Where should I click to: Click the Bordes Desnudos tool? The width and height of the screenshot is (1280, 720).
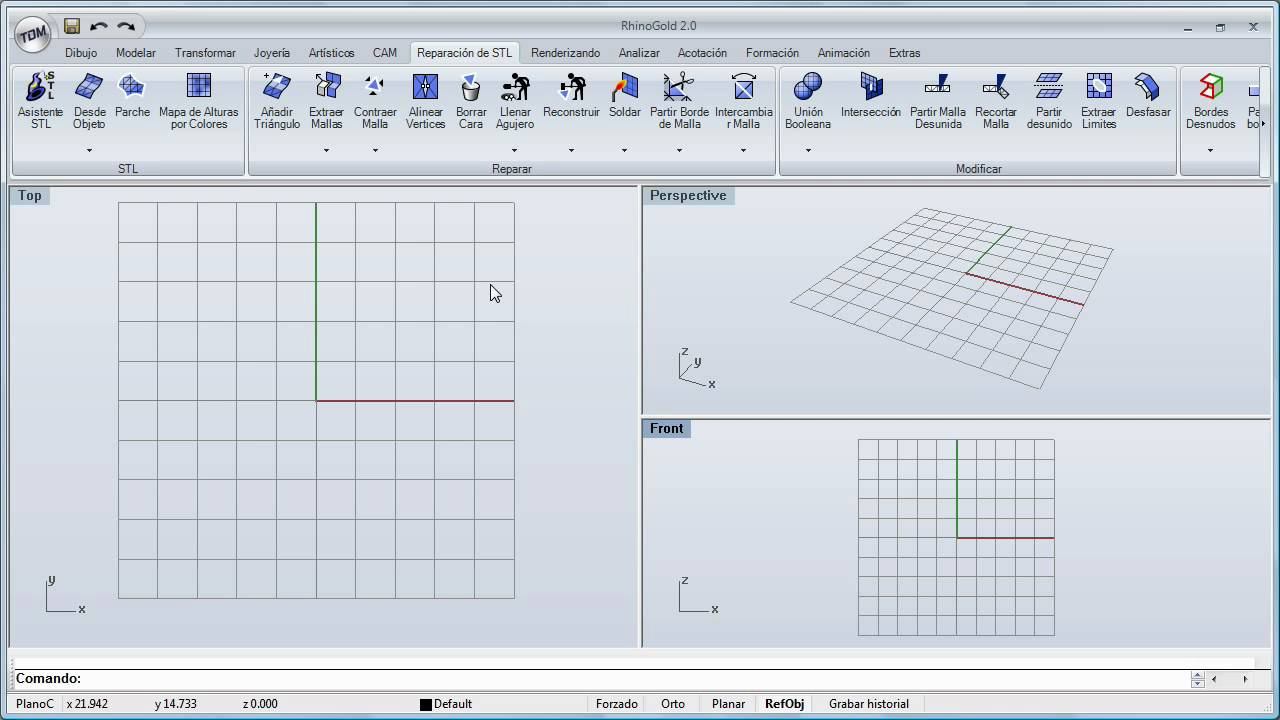tap(1211, 101)
